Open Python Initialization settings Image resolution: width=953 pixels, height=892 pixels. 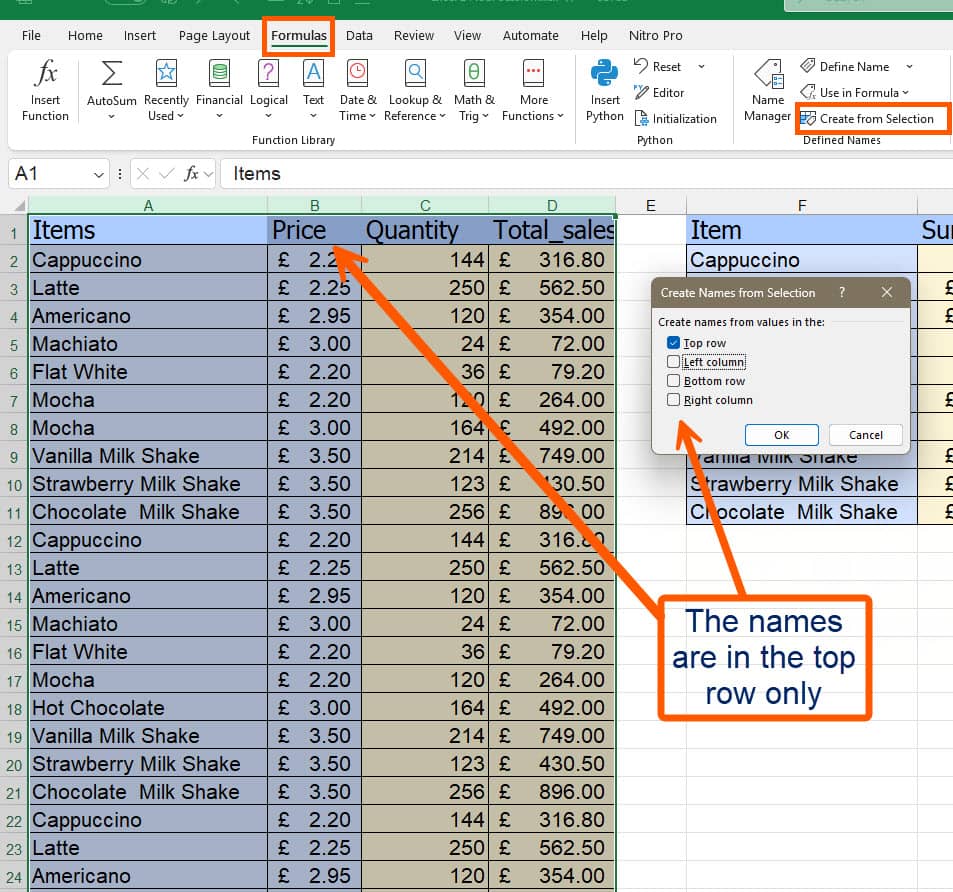(675, 118)
